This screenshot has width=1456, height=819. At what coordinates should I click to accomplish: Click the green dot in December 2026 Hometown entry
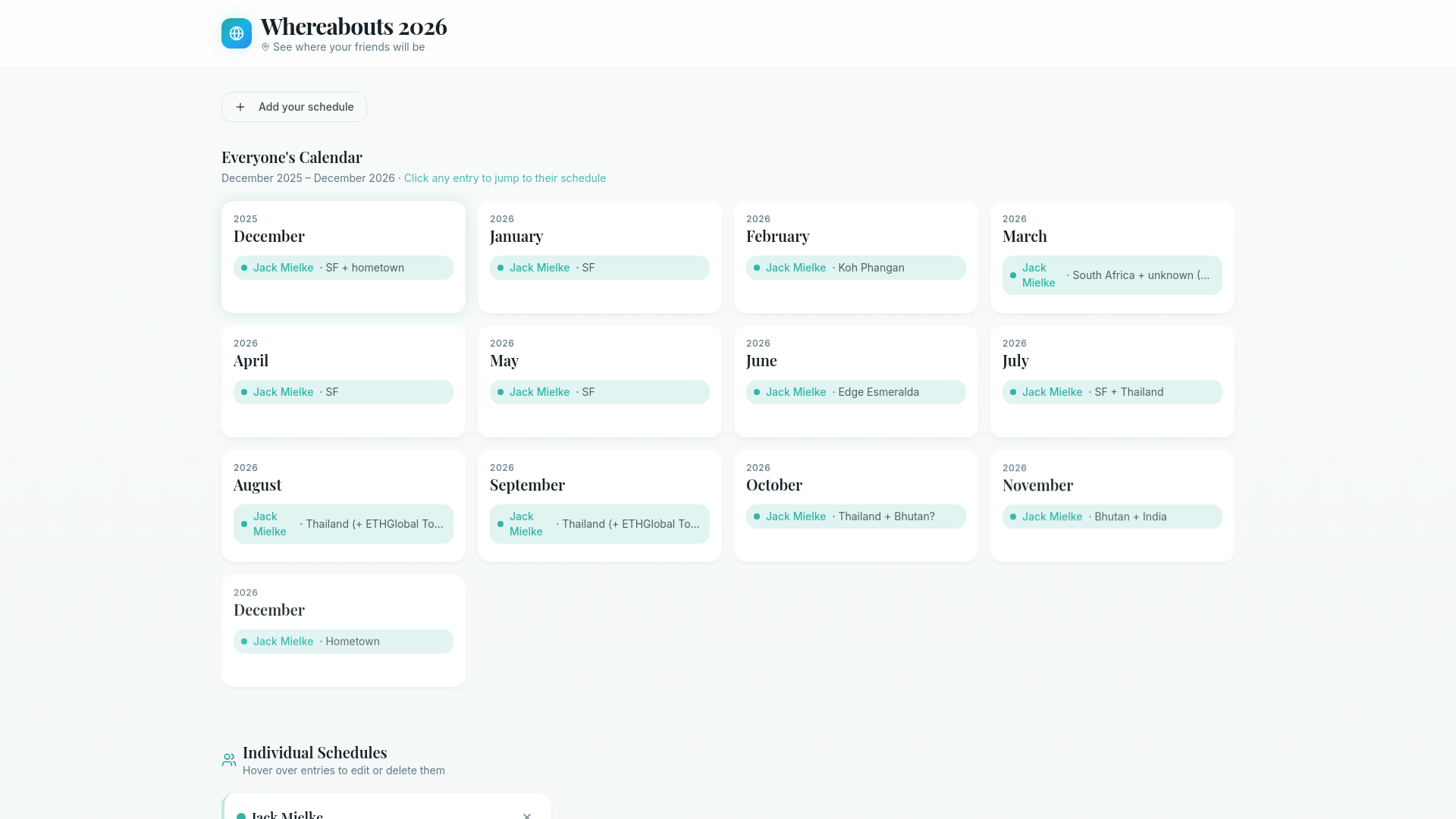tap(243, 641)
